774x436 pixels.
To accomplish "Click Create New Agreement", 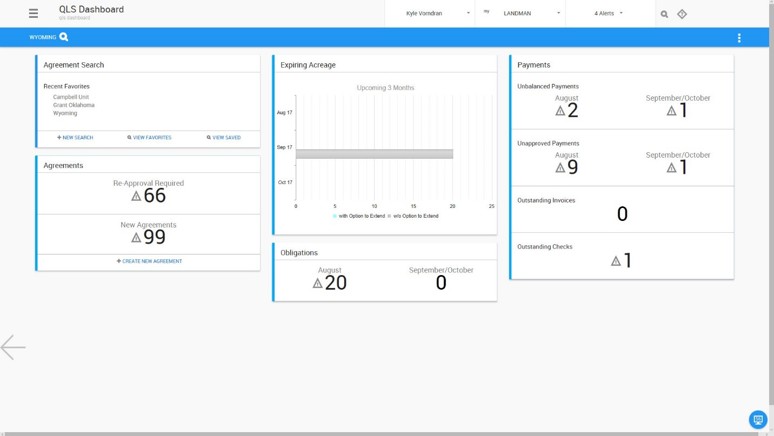I will 149,261.
